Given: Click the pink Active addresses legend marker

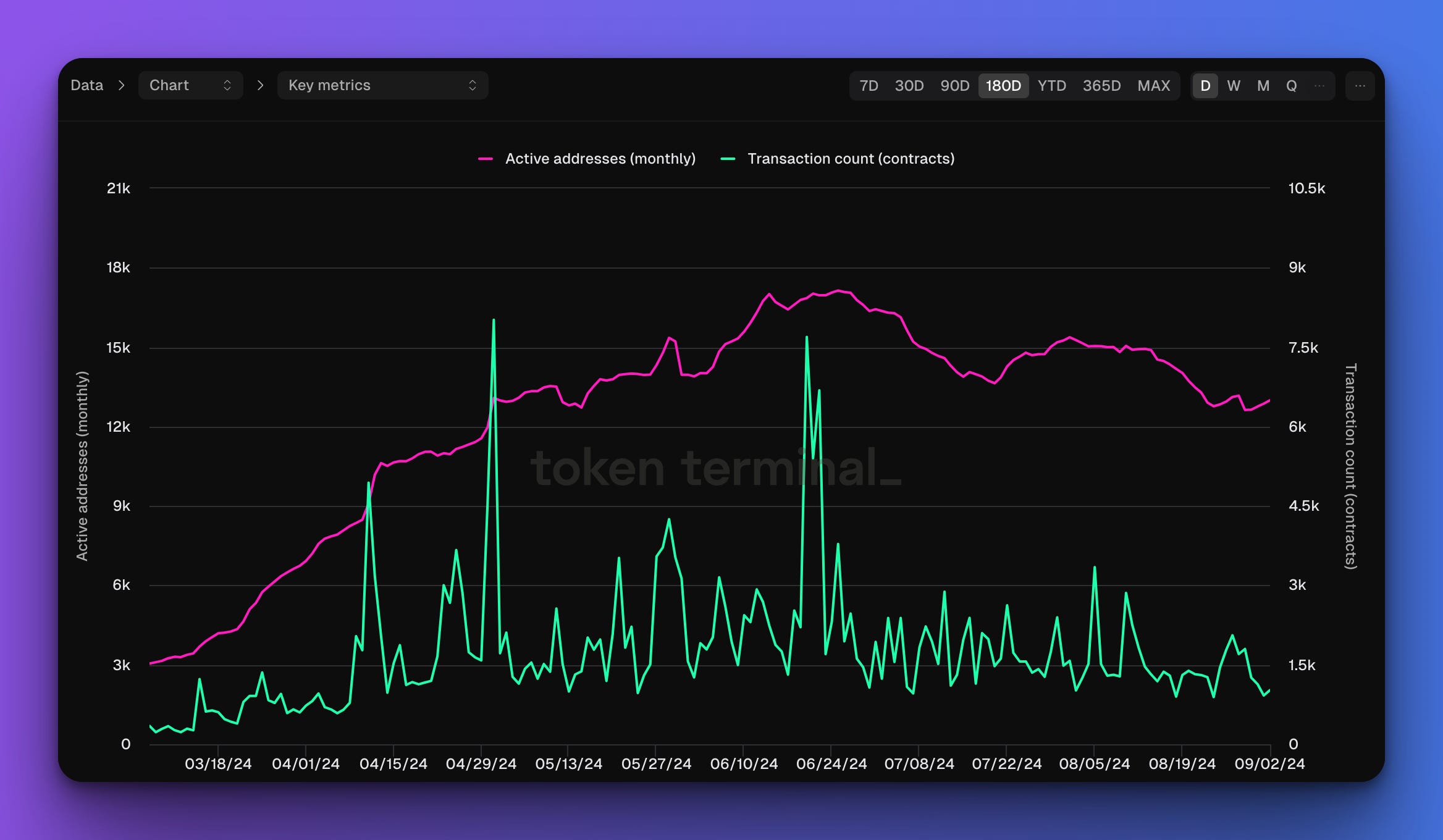Looking at the screenshot, I should point(486,159).
